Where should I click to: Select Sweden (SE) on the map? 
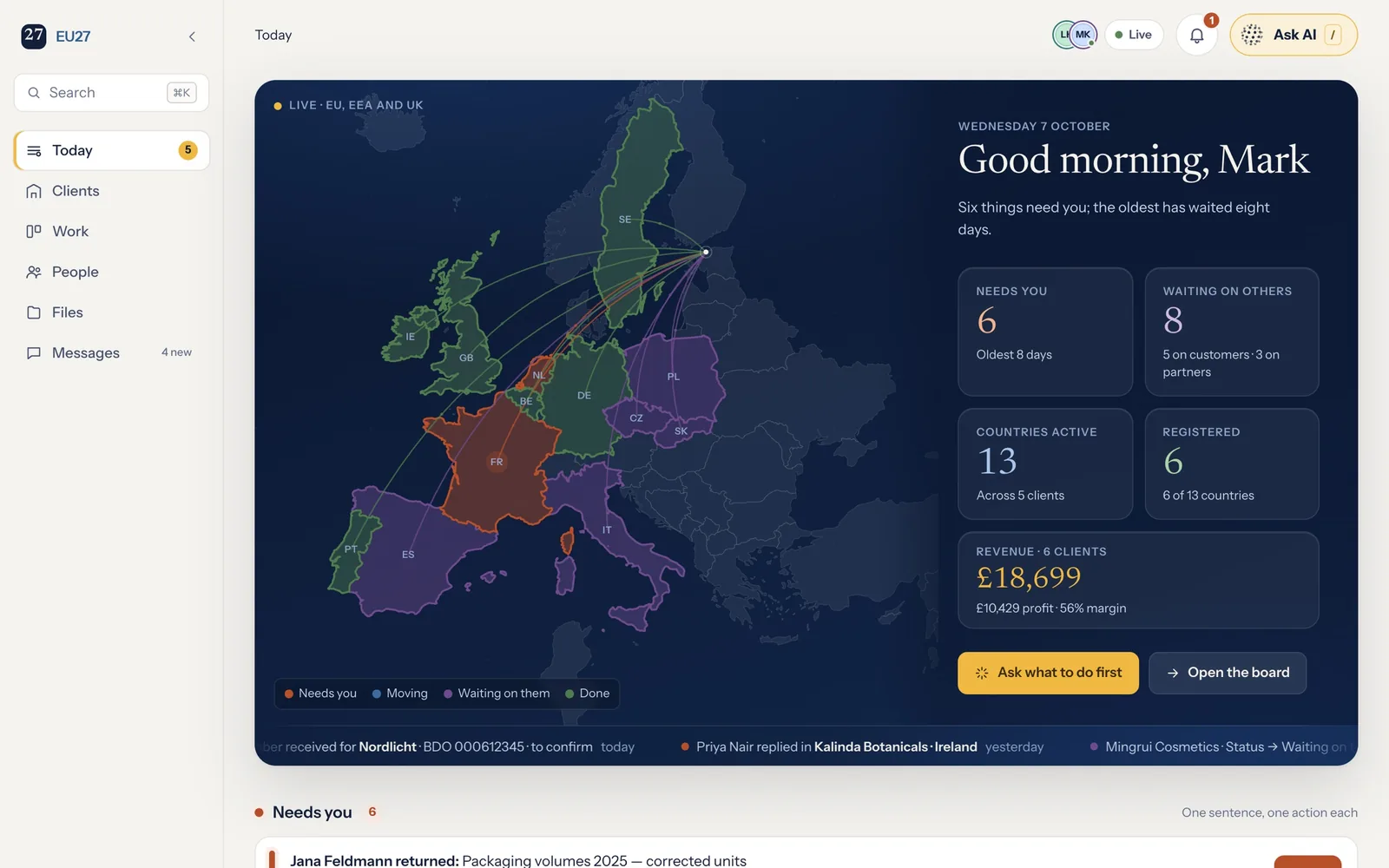(x=625, y=220)
